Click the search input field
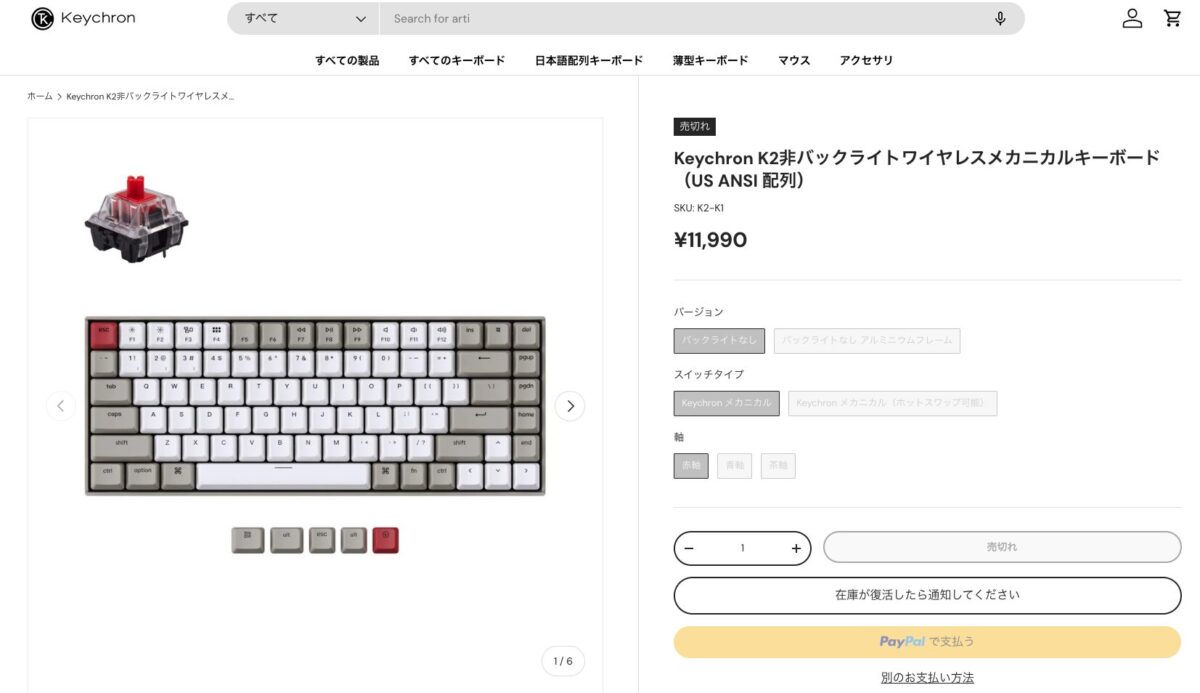 (680, 19)
